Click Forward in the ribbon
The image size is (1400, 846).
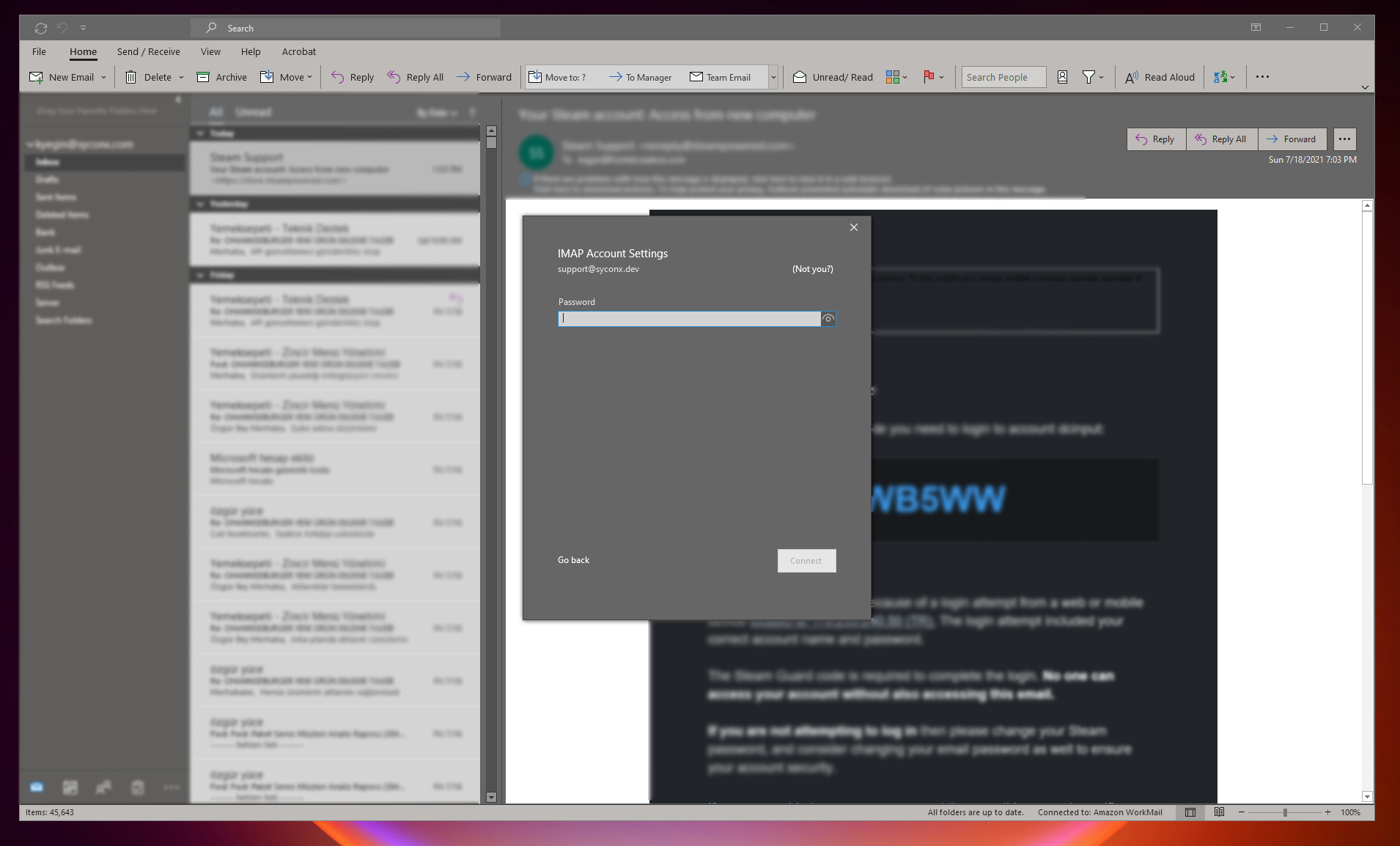tap(485, 77)
